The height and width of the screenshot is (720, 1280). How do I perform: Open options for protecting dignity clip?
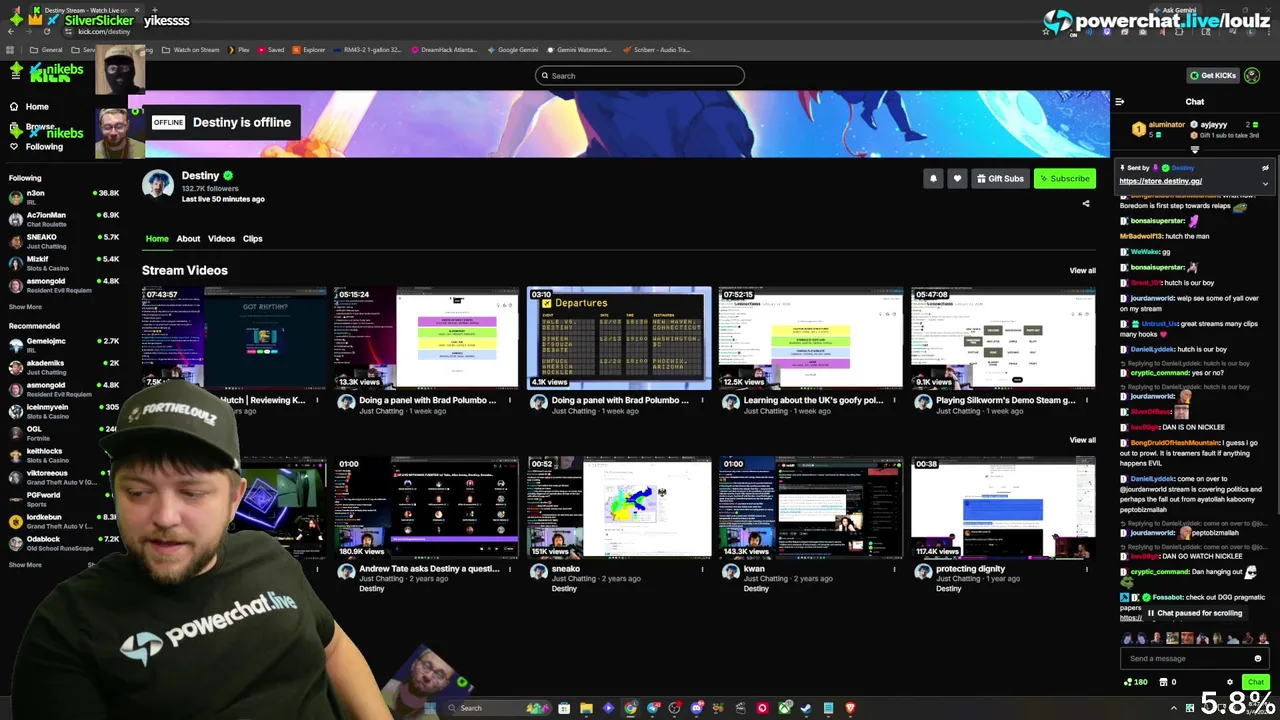tap(1087, 570)
